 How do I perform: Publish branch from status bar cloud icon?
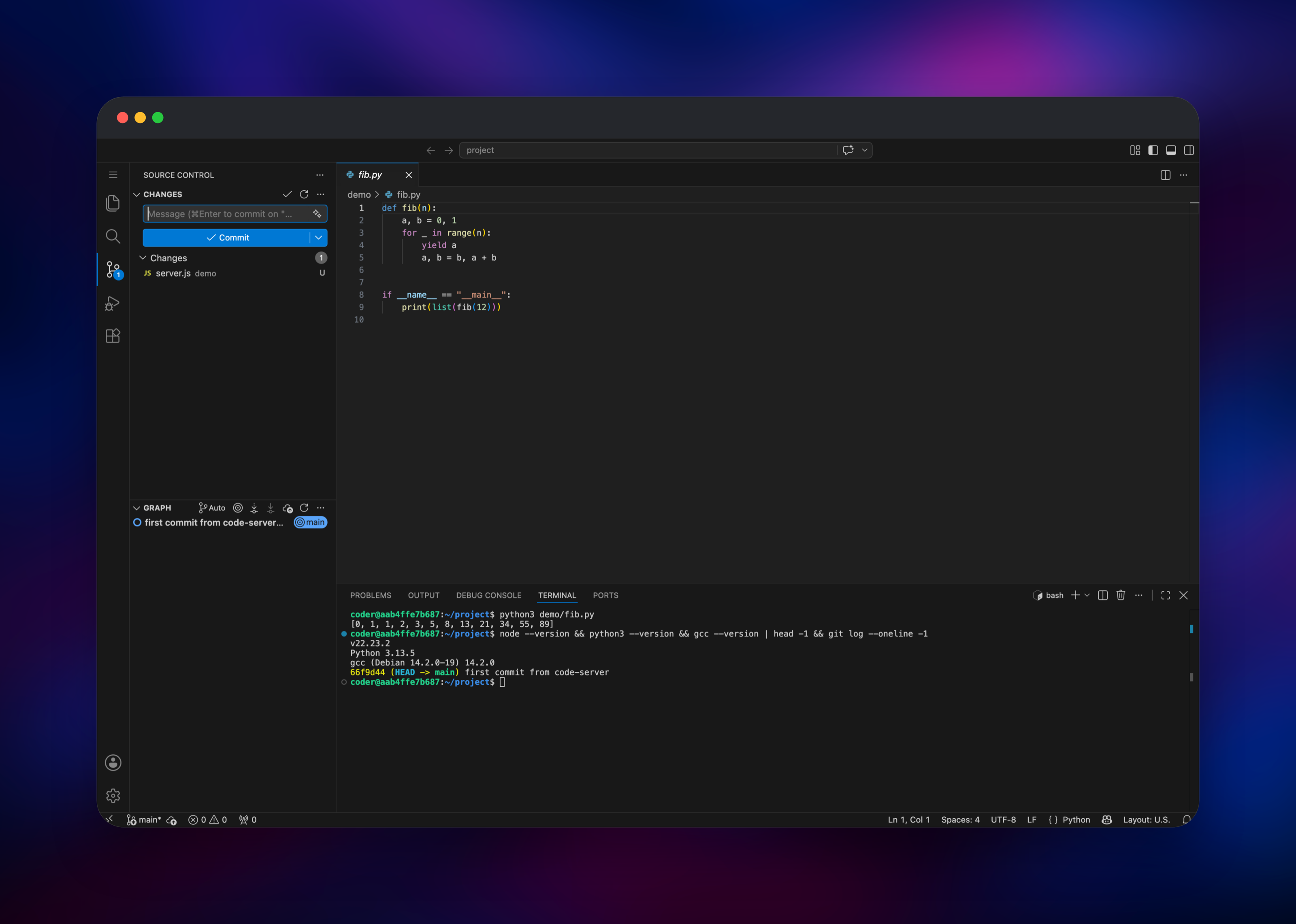[171, 820]
